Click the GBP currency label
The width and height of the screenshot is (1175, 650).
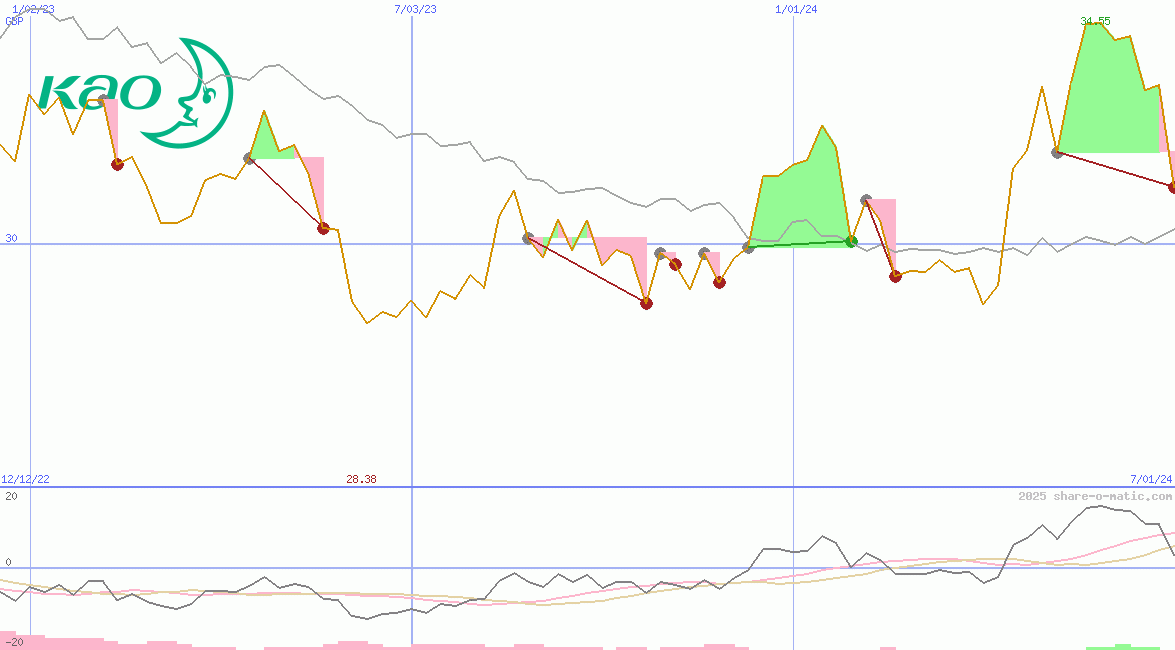[14, 20]
